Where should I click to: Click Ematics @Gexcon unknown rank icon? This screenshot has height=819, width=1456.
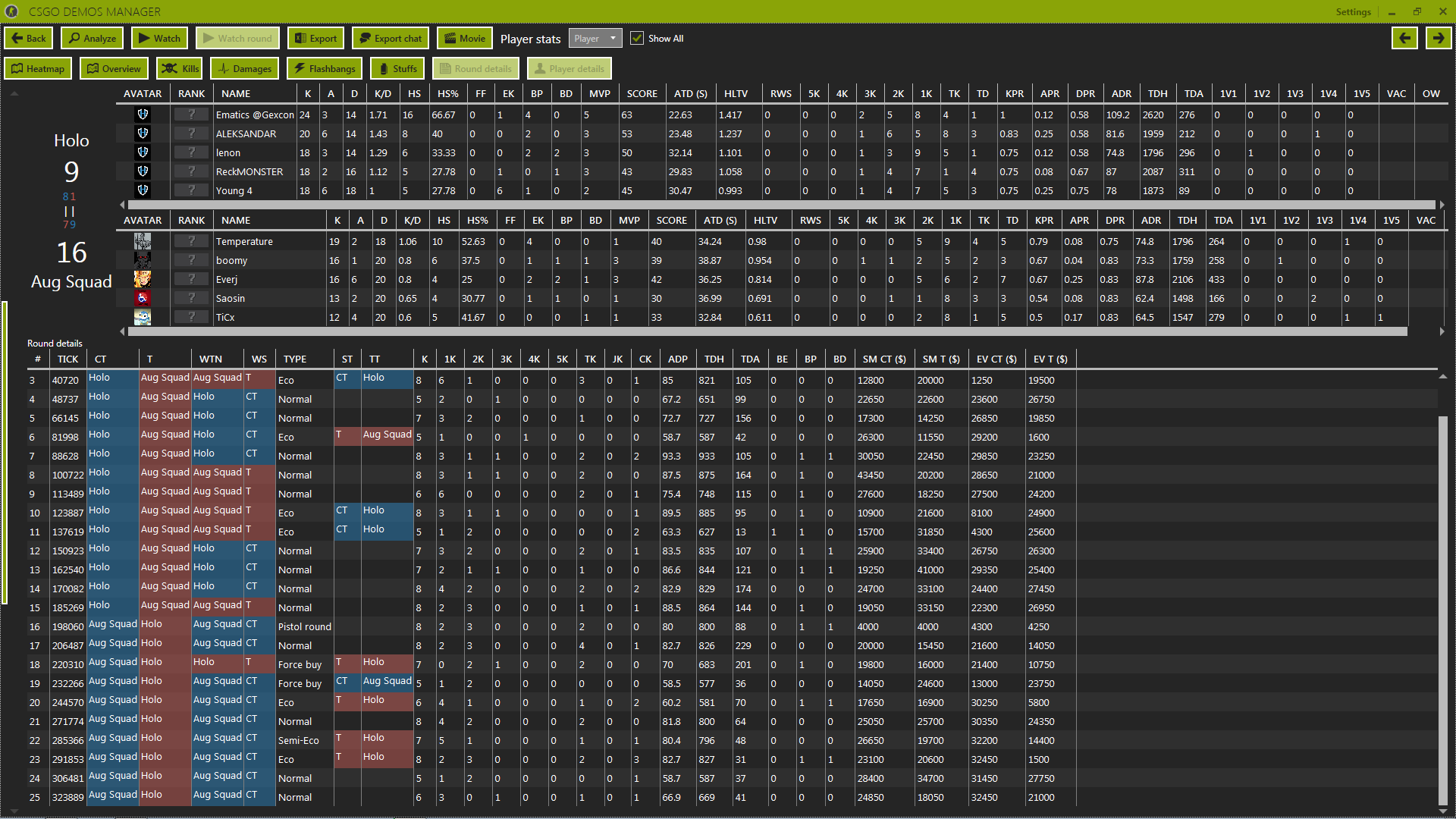coord(191,115)
